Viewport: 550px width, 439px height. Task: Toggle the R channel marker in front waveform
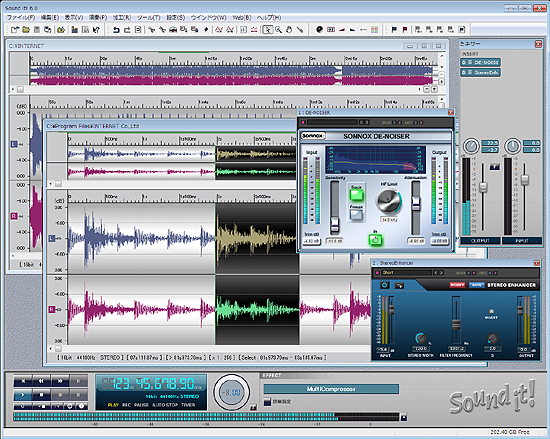[52, 309]
